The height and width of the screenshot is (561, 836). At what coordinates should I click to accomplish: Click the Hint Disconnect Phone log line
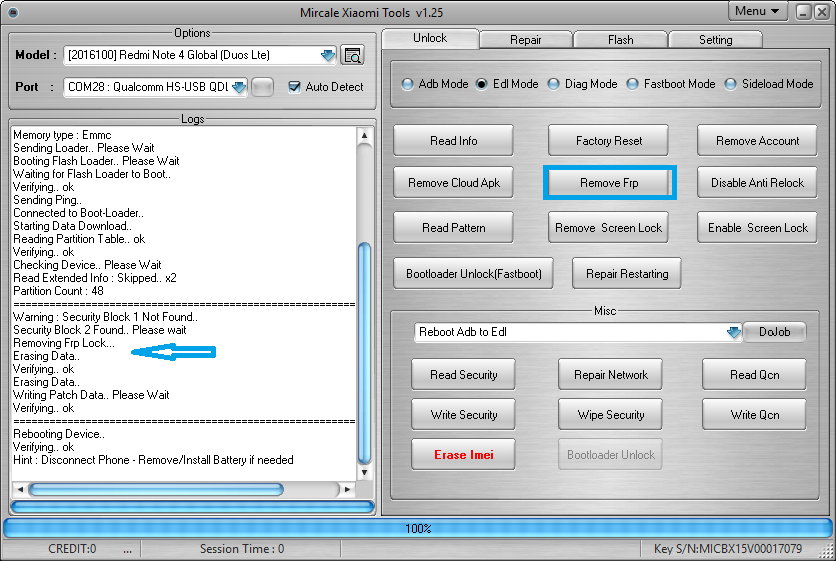(x=153, y=460)
